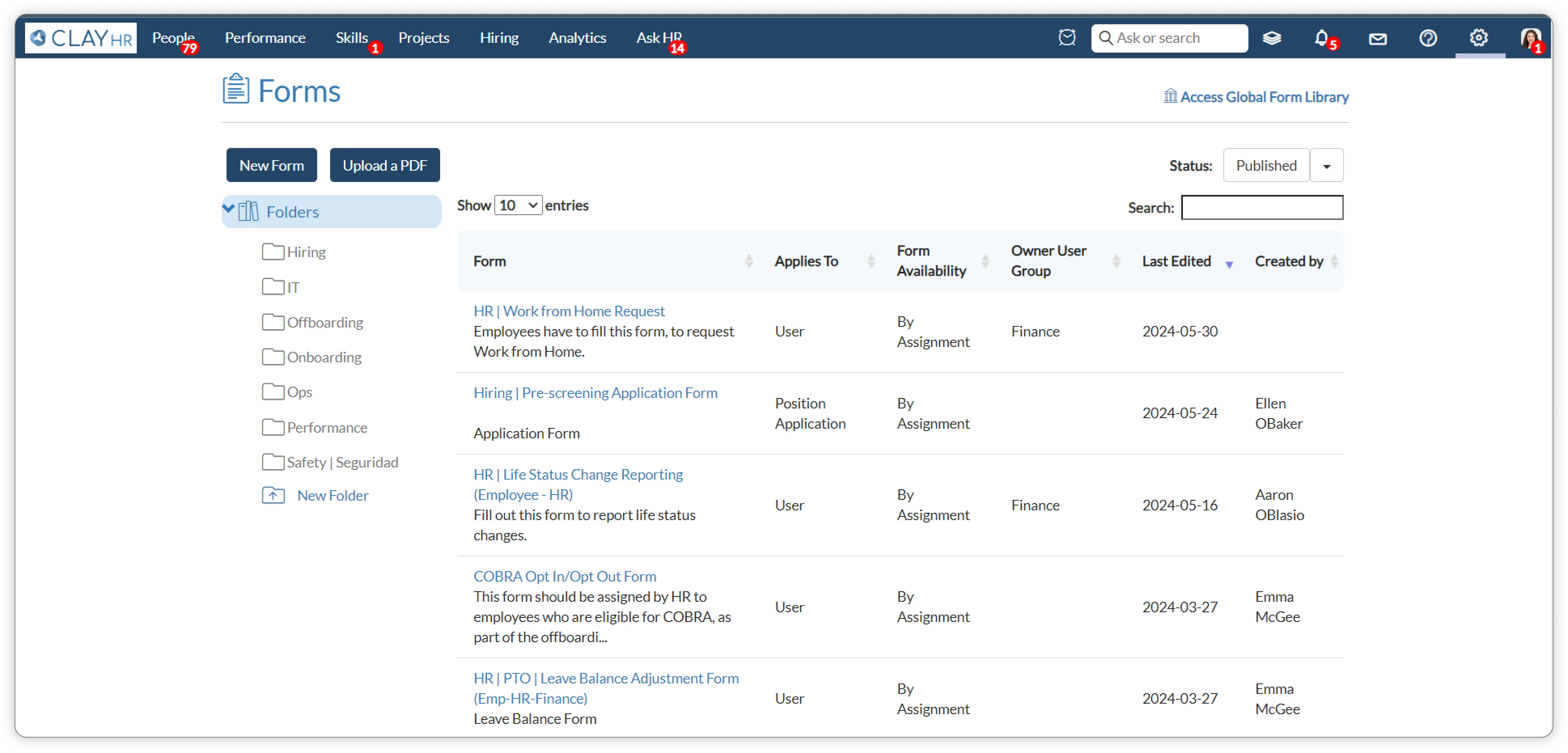
Task: Click the New Form button
Action: pyautogui.click(x=271, y=165)
